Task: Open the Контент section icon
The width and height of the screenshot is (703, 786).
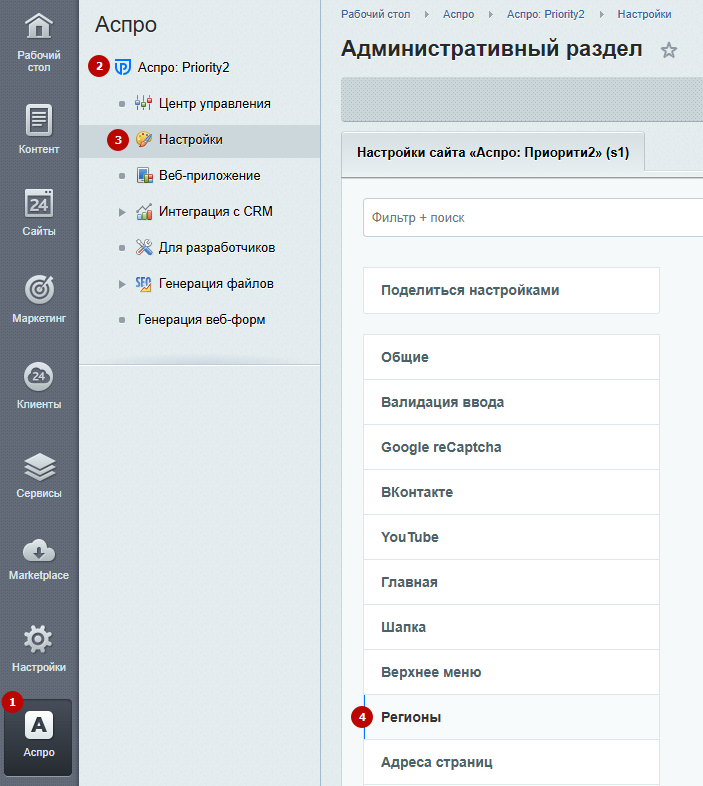Action: point(39,120)
